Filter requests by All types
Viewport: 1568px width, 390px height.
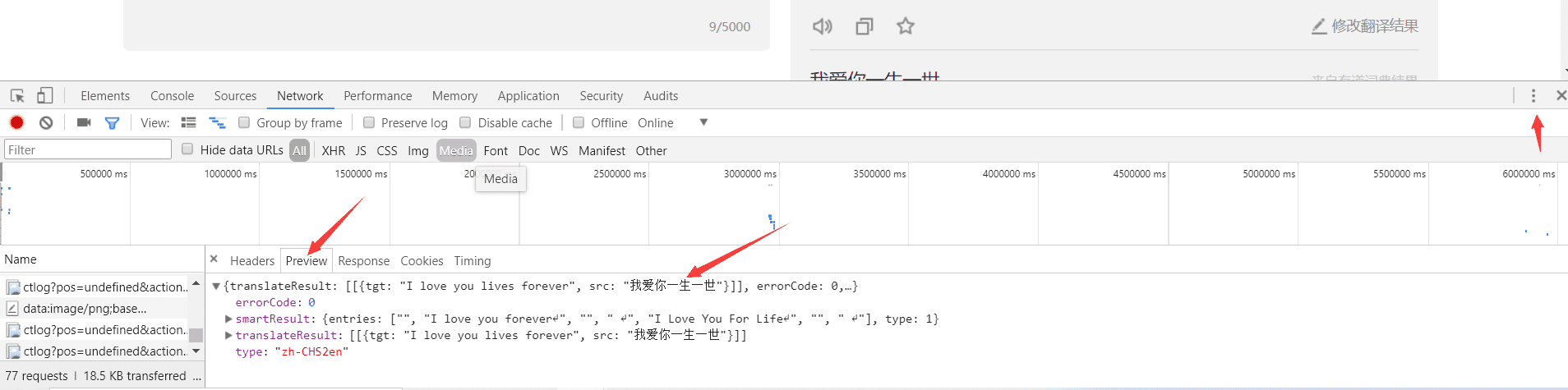point(299,150)
